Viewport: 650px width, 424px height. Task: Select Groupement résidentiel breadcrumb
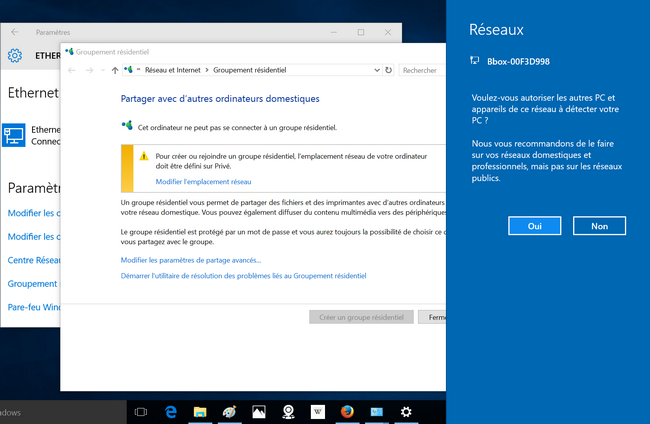point(250,70)
